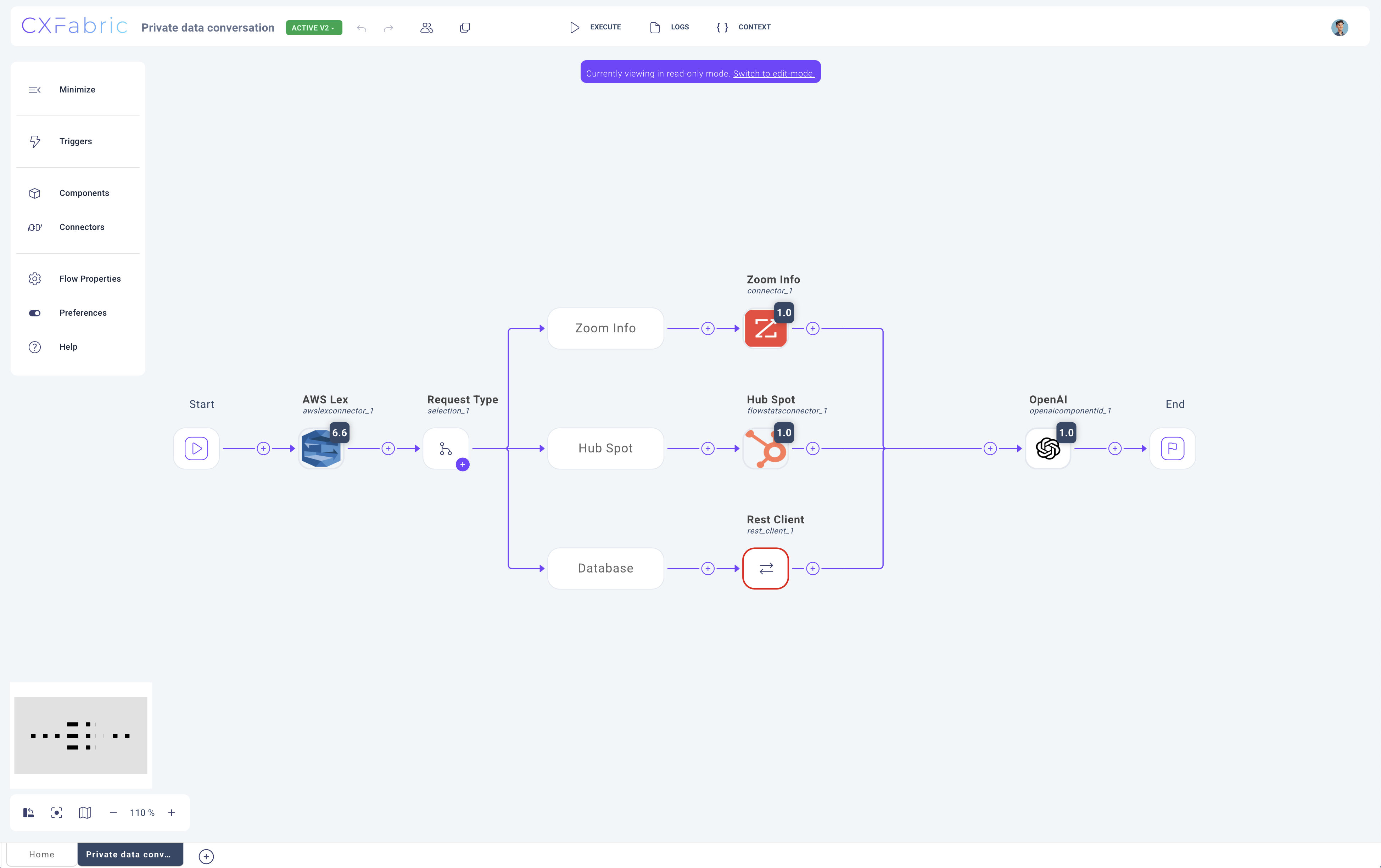
Task: Switch to the Home tab
Action: point(42,854)
